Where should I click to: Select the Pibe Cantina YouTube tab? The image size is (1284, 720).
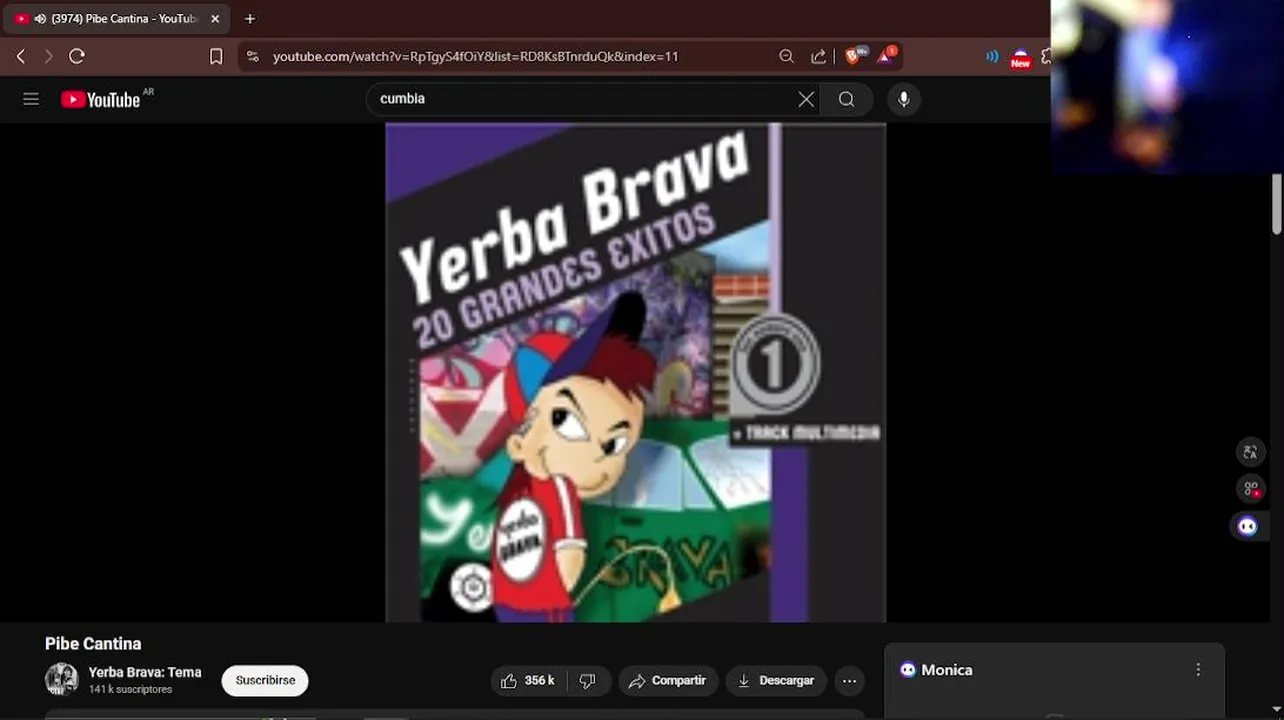click(116, 19)
